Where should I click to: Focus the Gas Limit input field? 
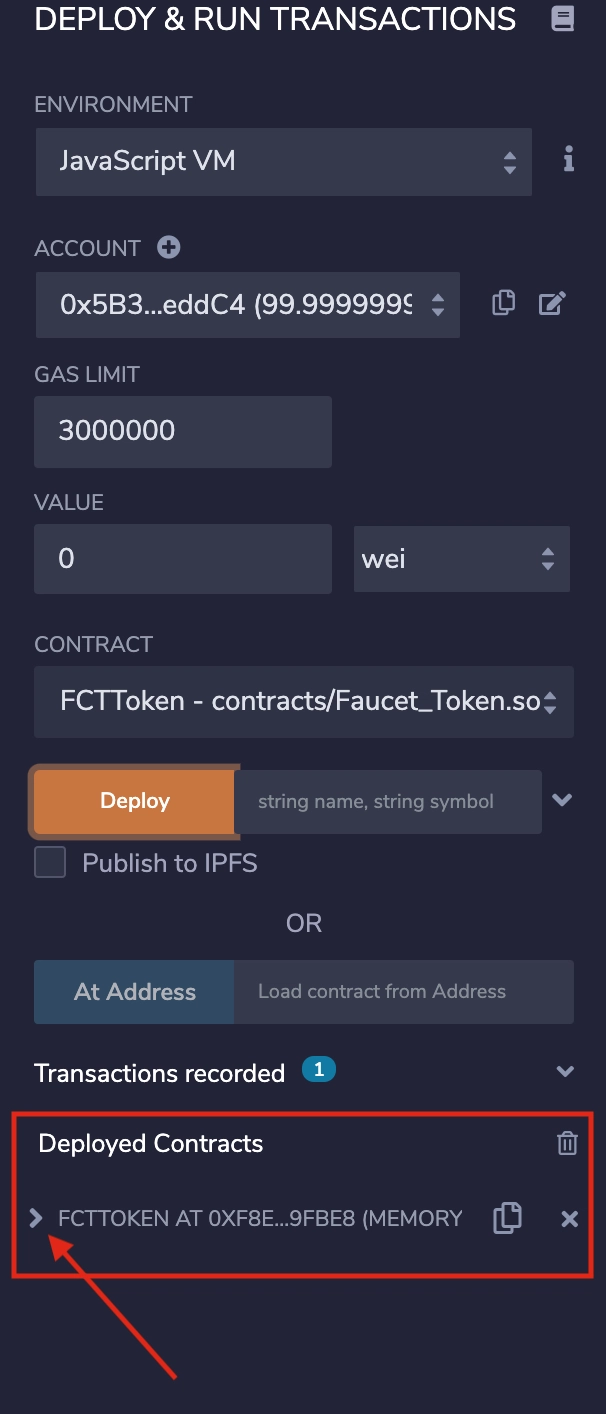pos(183,431)
